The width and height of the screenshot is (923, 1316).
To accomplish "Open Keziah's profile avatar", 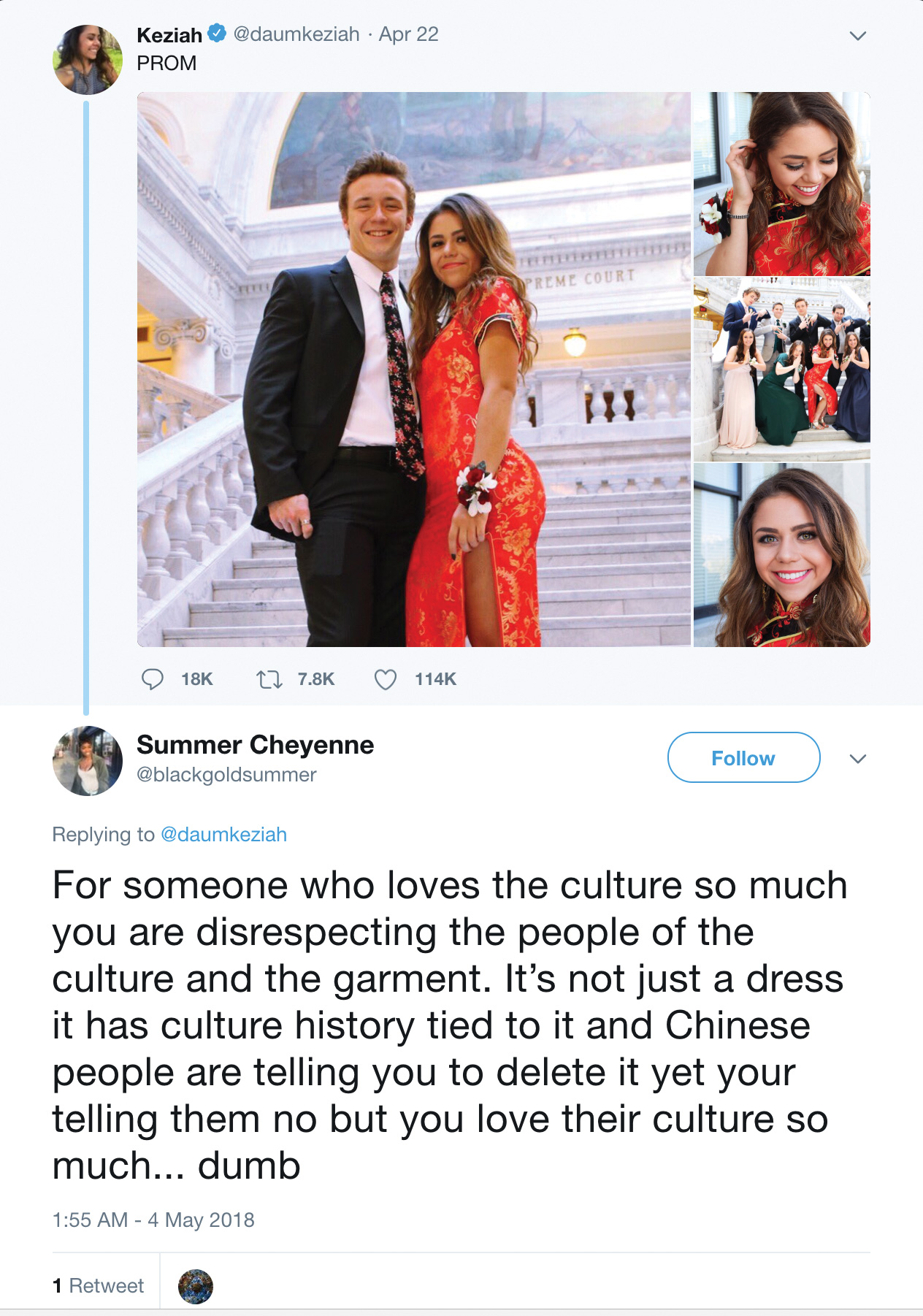I will click(88, 60).
